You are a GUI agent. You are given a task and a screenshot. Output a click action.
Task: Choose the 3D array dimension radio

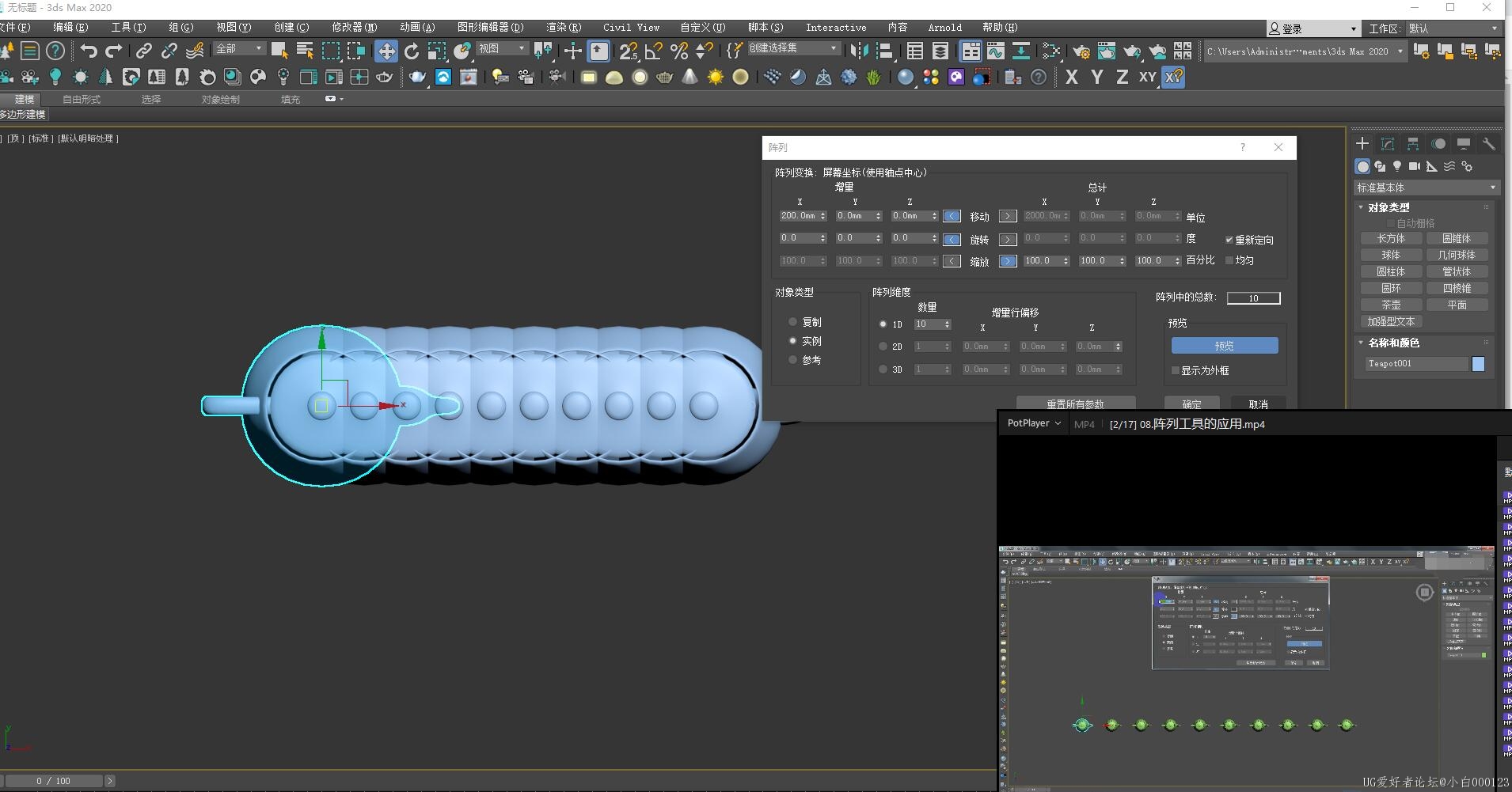click(883, 369)
